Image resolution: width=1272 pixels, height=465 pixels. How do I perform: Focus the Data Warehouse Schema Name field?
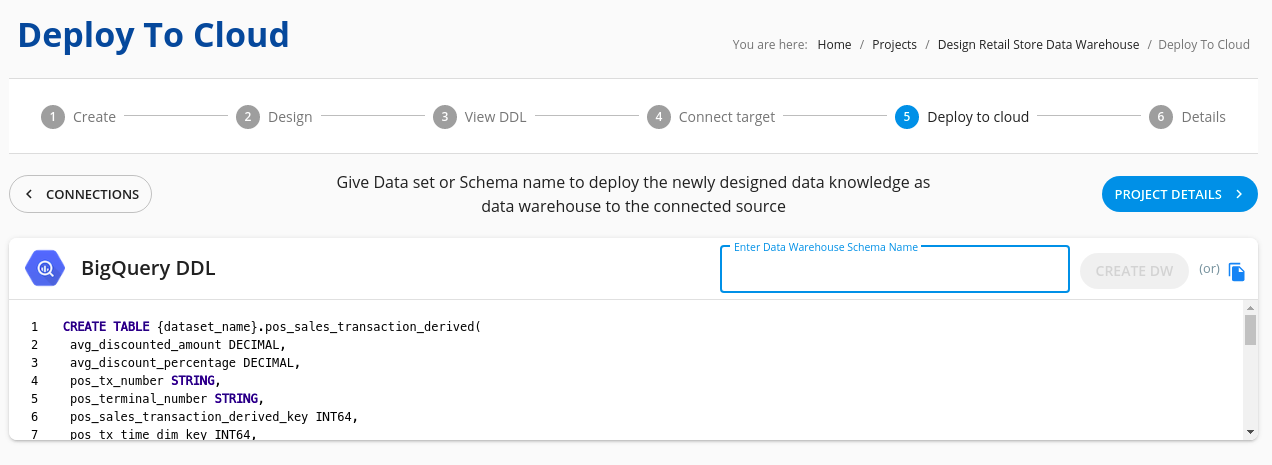[x=895, y=269]
